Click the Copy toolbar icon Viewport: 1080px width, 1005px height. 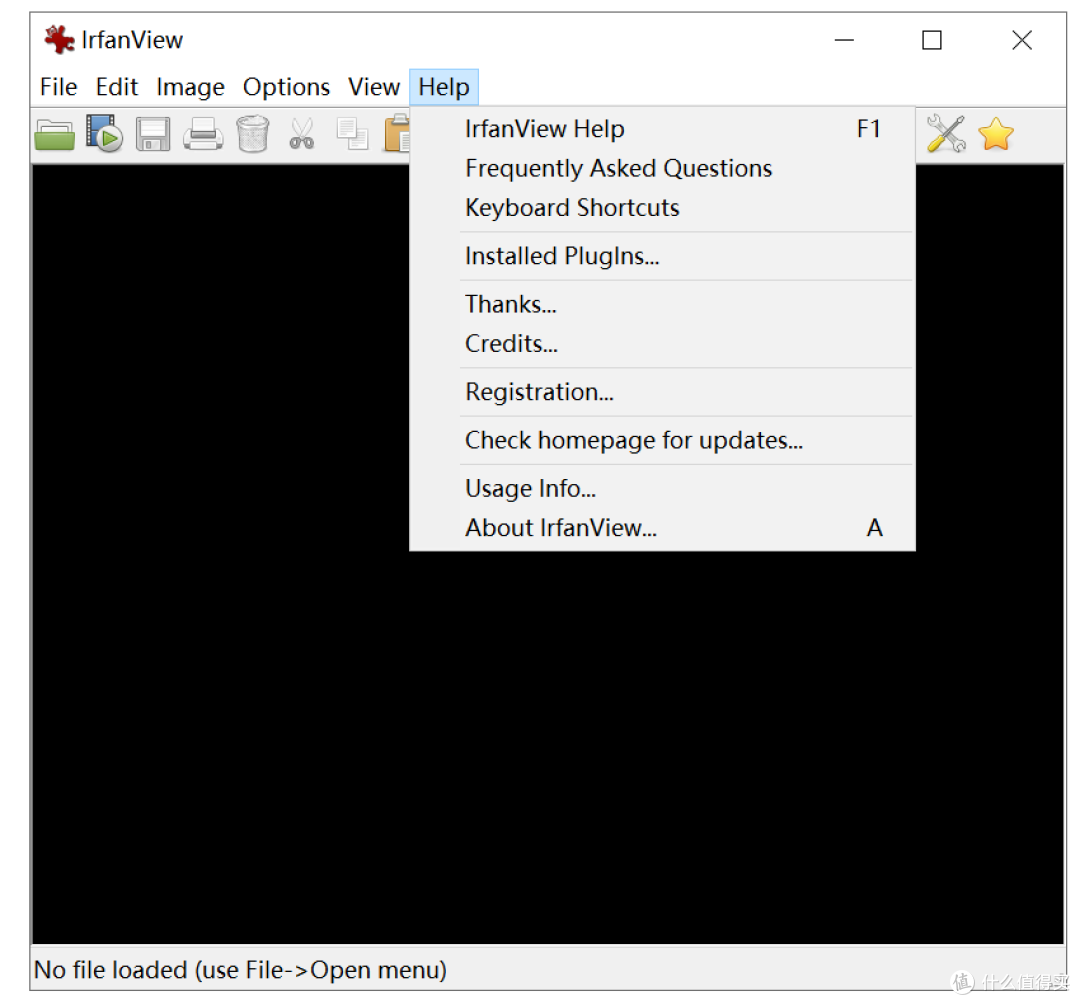point(352,134)
